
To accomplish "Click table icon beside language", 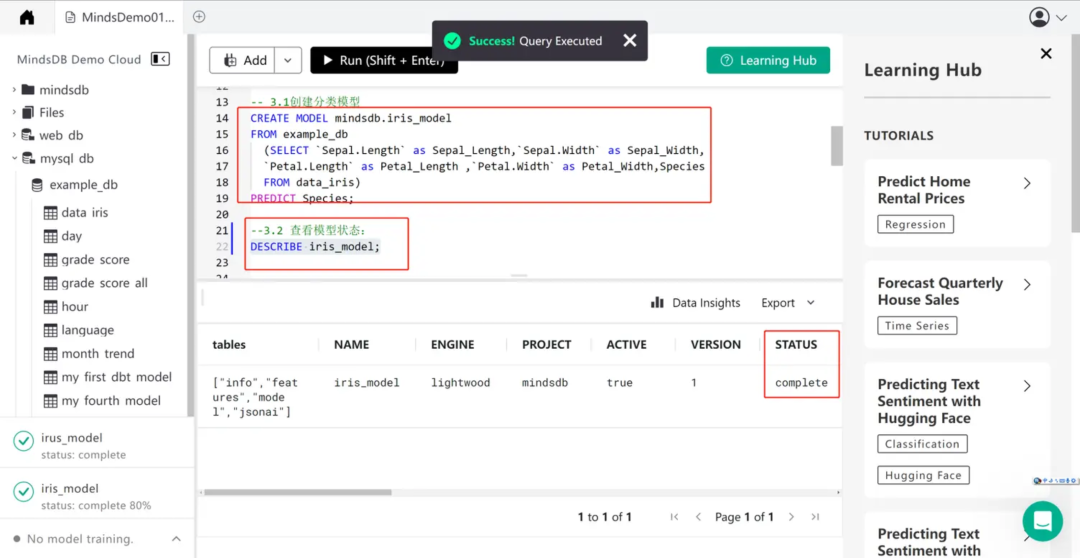I will point(50,330).
